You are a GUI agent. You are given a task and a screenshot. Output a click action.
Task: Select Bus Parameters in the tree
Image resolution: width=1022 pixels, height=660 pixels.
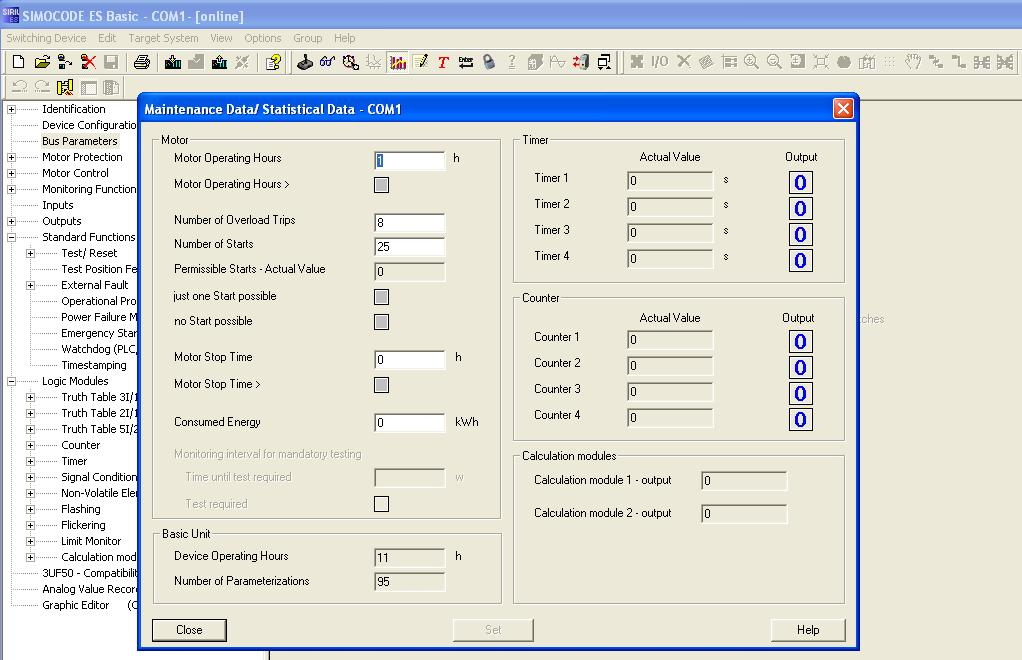80,141
